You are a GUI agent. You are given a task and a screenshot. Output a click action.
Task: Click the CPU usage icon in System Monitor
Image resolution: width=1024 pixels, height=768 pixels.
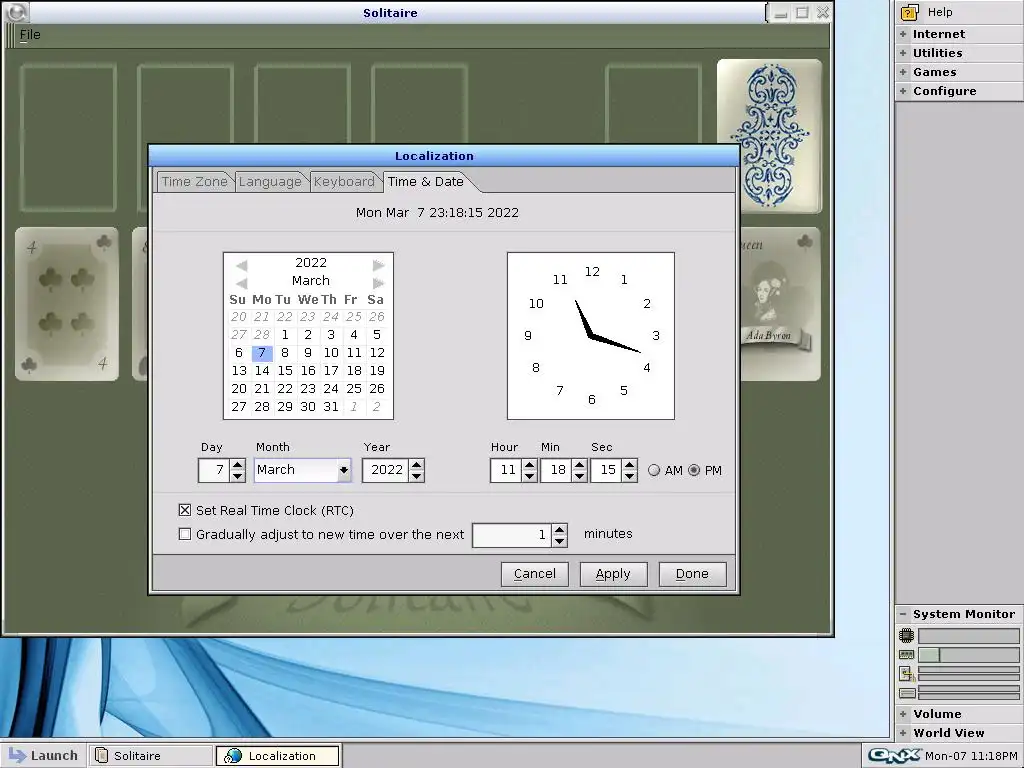point(906,635)
